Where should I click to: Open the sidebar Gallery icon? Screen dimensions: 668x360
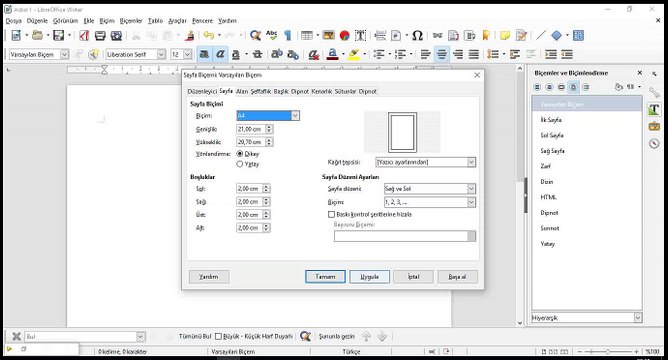click(654, 126)
